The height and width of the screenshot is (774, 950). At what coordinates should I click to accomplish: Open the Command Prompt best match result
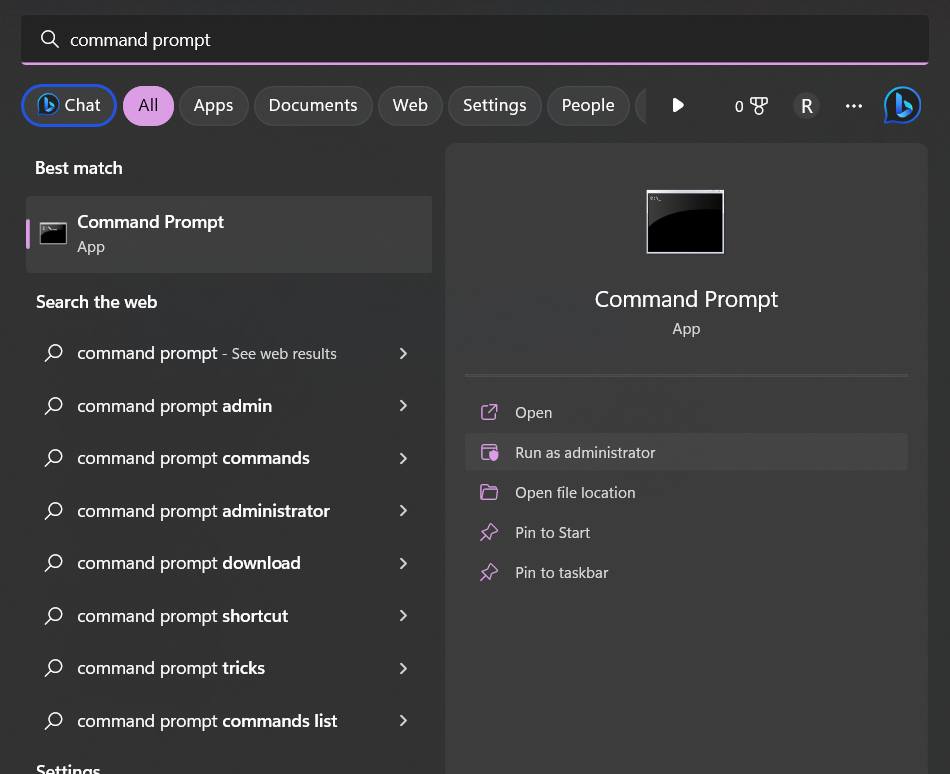pyautogui.click(x=229, y=234)
